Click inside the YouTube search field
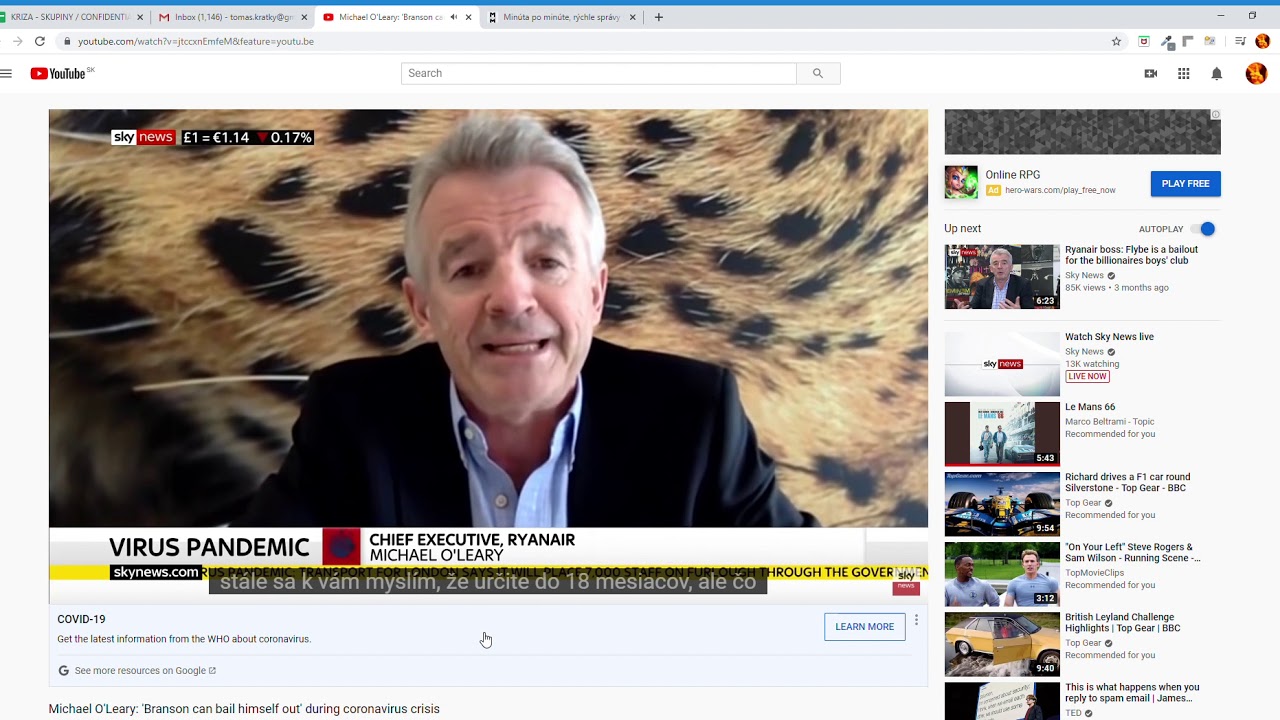This screenshot has height=720, width=1280. (x=598, y=73)
